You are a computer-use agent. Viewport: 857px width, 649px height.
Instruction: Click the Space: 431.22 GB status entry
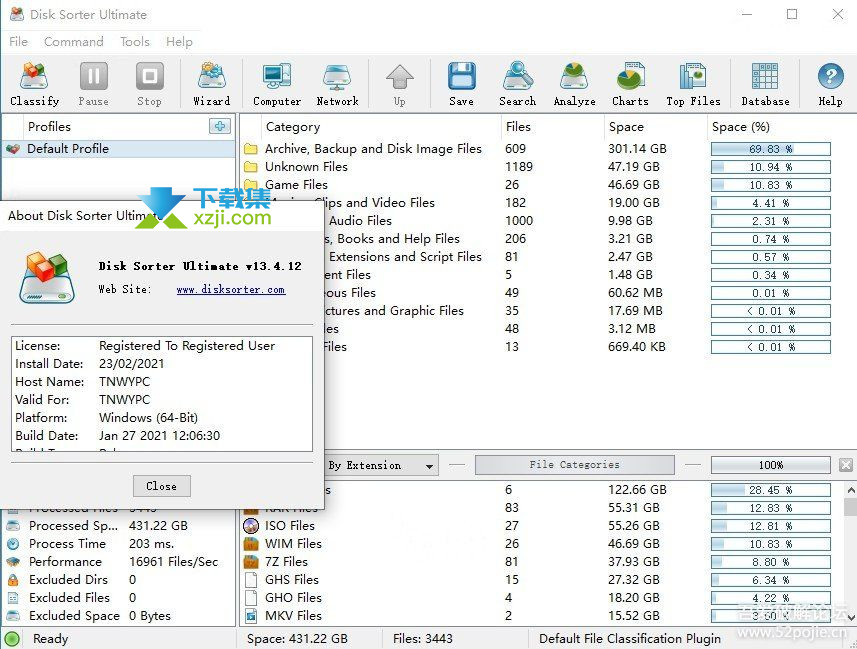pyautogui.click(x=297, y=639)
